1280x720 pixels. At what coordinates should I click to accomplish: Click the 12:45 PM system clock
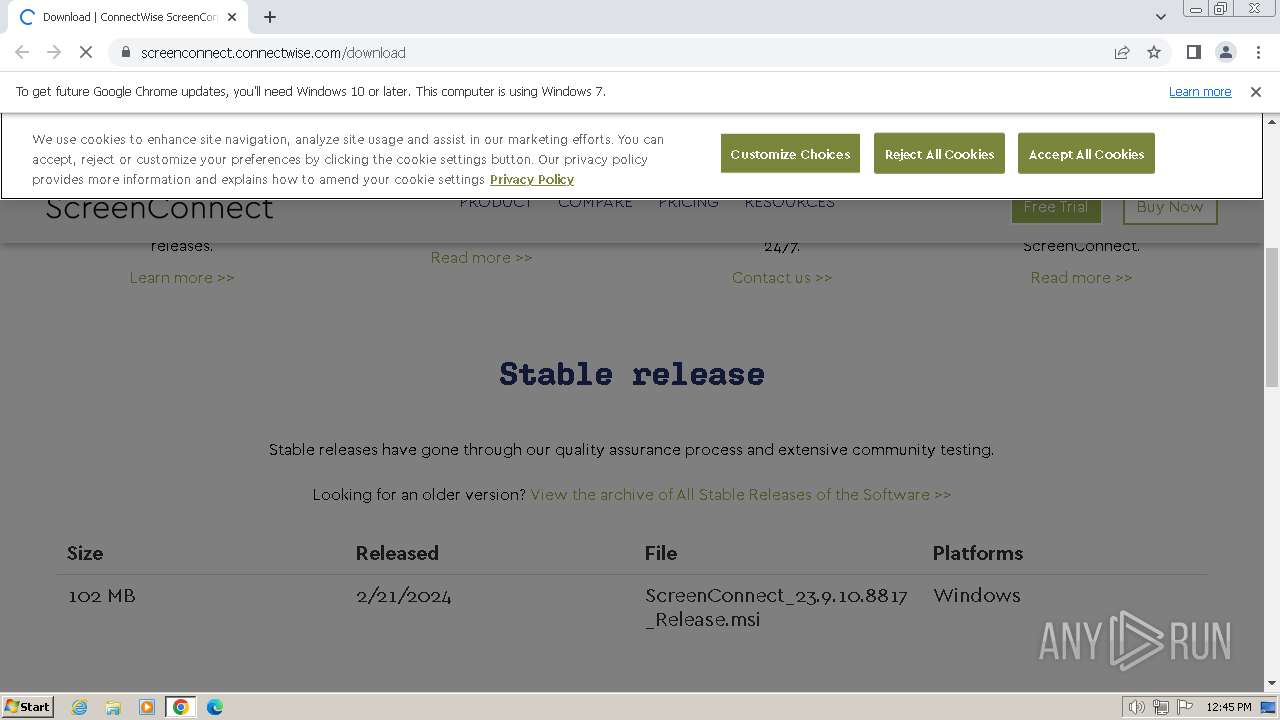tap(1229, 707)
